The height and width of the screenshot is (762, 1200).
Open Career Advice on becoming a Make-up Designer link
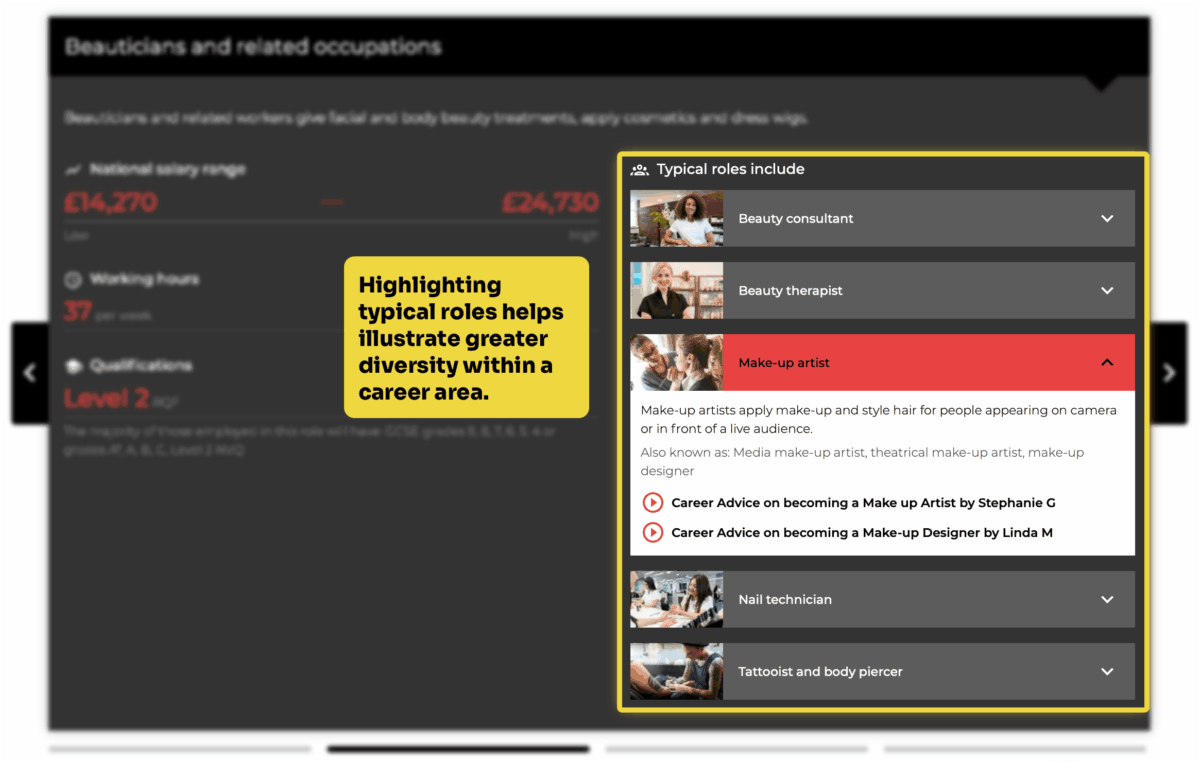click(x=861, y=533)
